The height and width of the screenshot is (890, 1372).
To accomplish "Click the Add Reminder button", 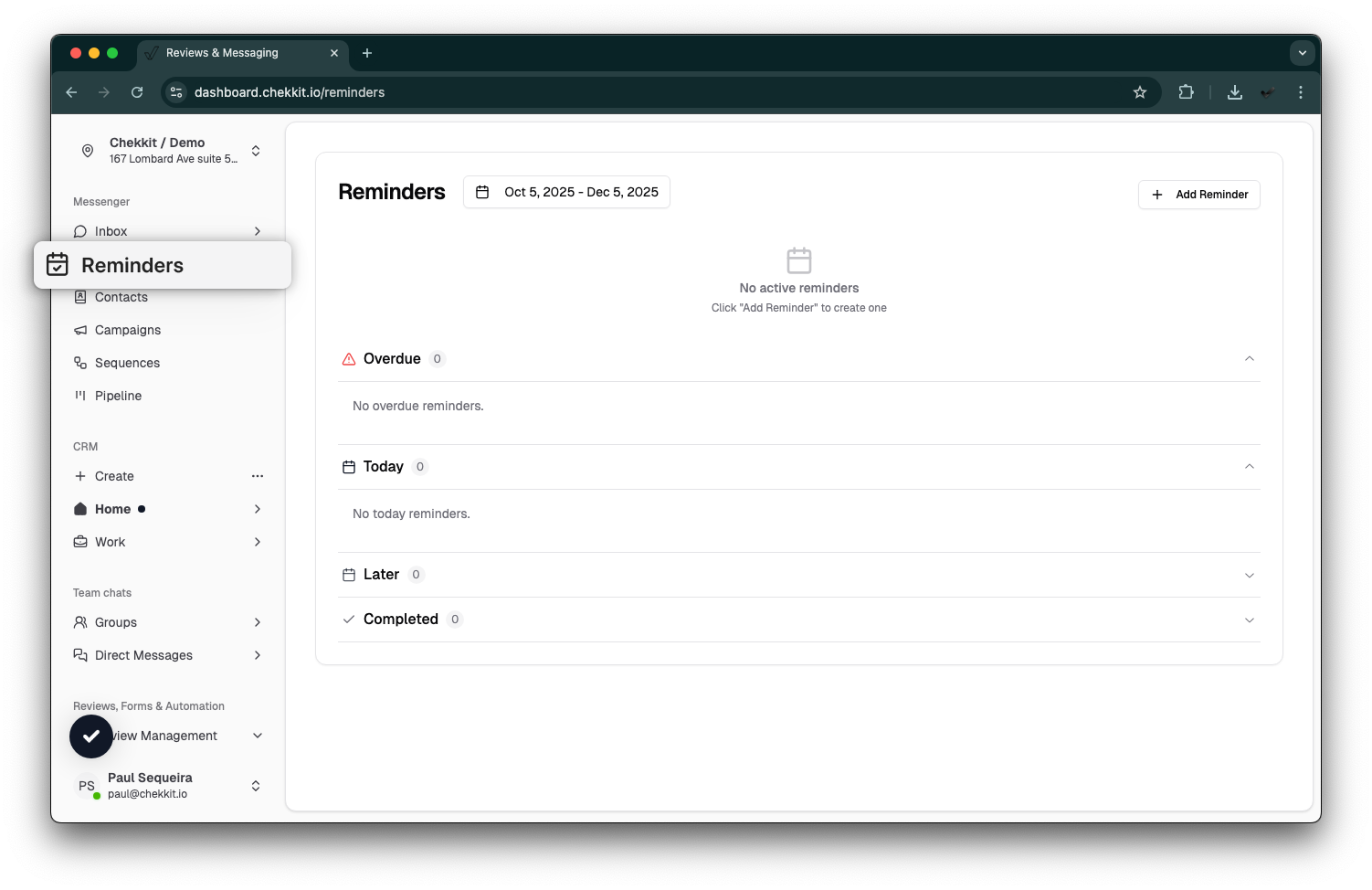I will (1198, 195).
